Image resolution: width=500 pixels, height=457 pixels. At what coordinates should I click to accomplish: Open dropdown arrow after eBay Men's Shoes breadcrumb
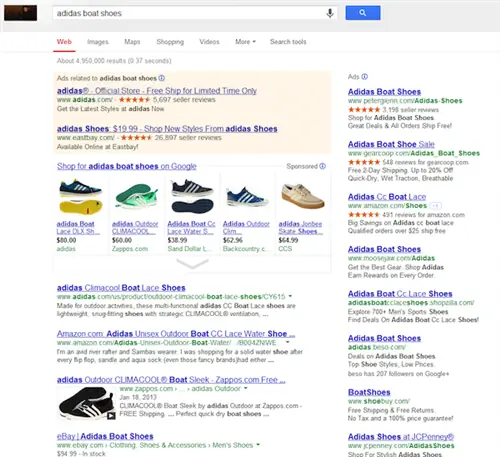pyautogui.click(x=258, y=445)
